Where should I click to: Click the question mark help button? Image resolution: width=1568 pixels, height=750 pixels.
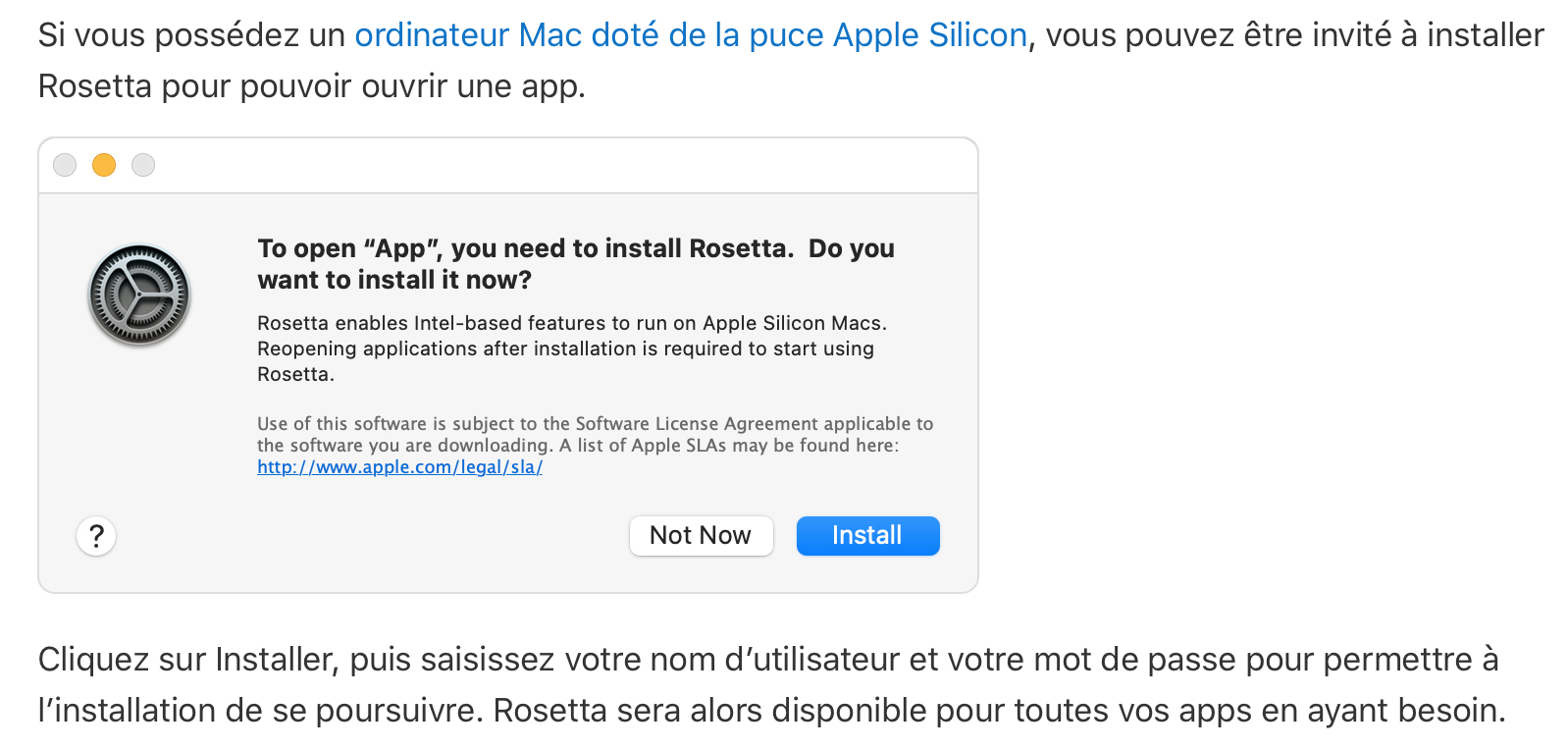point(96,536)
